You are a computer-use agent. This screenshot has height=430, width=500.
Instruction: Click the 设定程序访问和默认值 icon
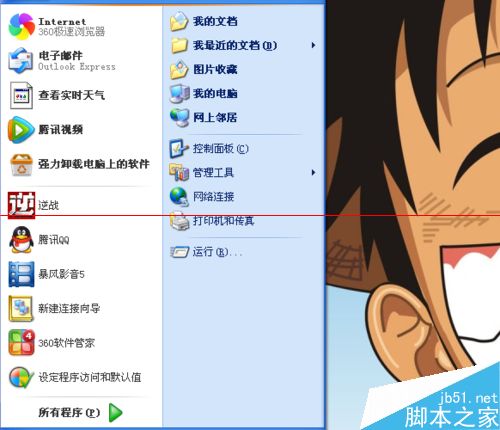(21, 377)
